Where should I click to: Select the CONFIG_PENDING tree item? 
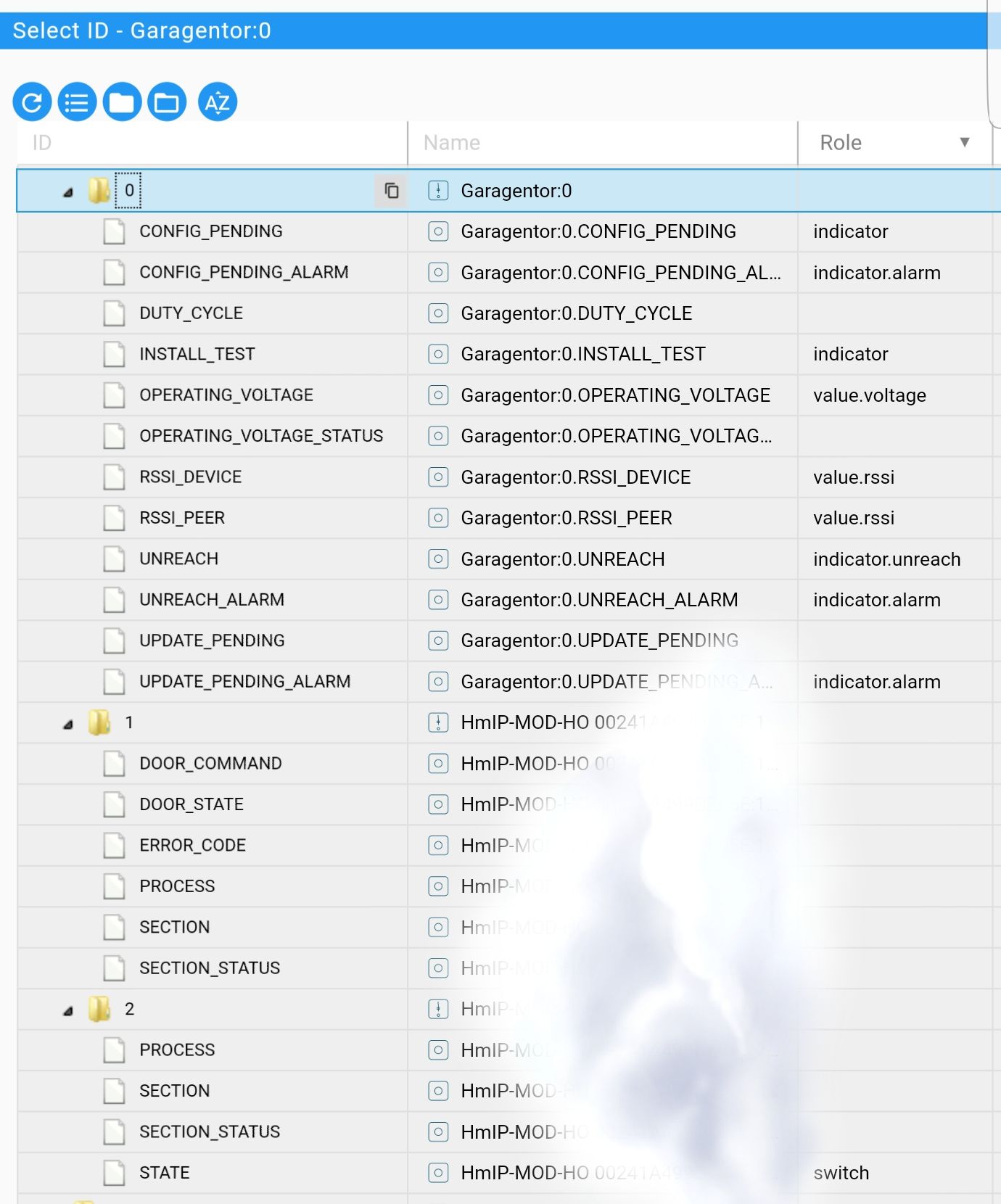pyautogui.click(x=211, y=231)
